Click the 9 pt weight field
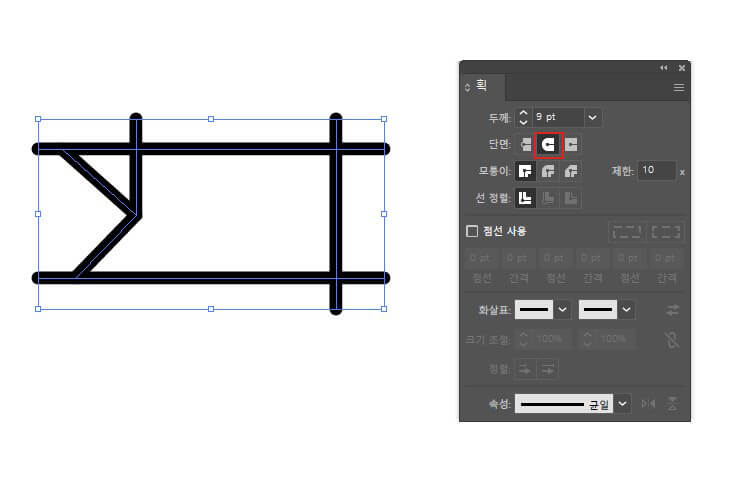Viewport: 737px width, 489px height. tap(558, 118)
